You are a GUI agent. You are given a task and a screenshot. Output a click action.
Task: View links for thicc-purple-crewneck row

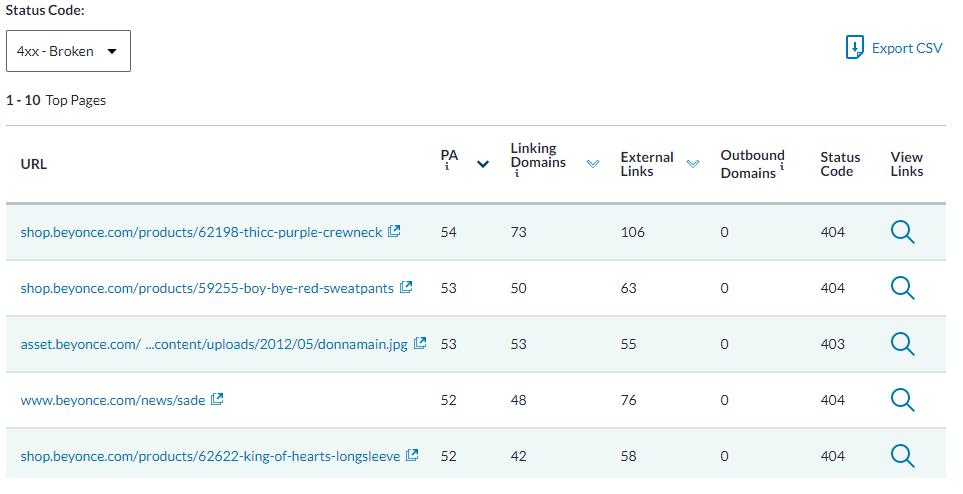tap(902, 232)
